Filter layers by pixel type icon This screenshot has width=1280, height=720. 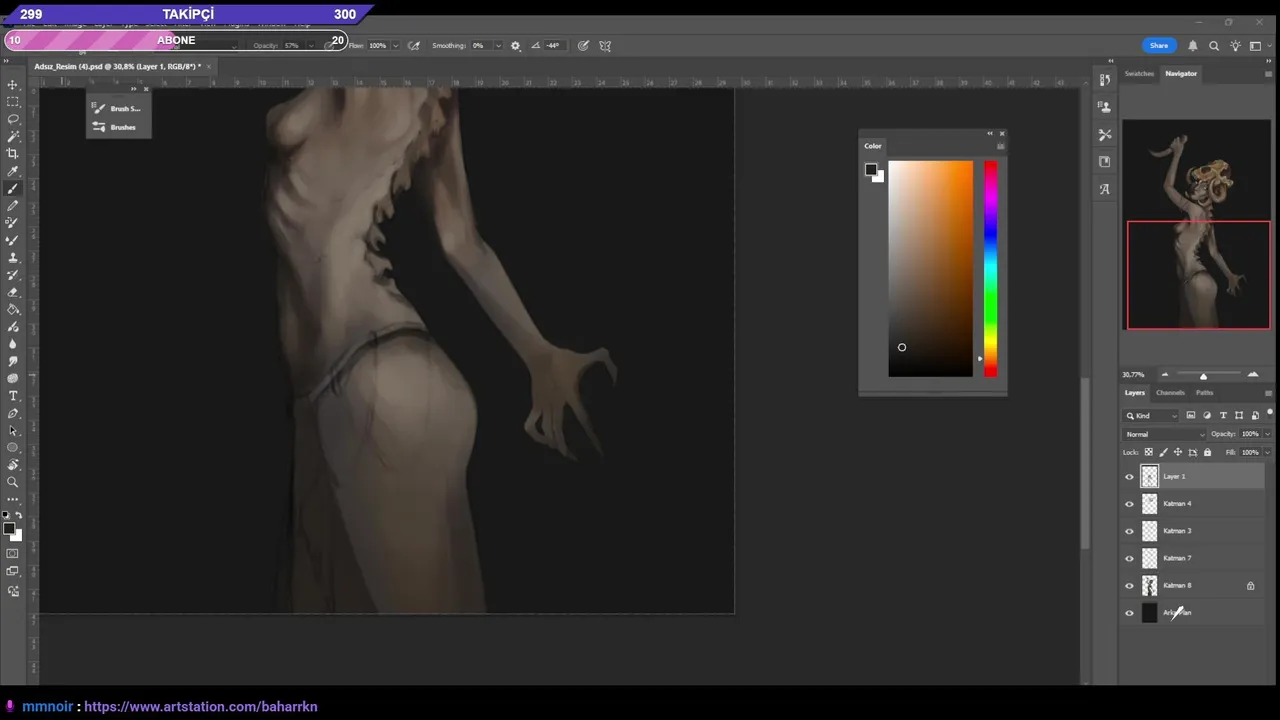coord(1191,415)
